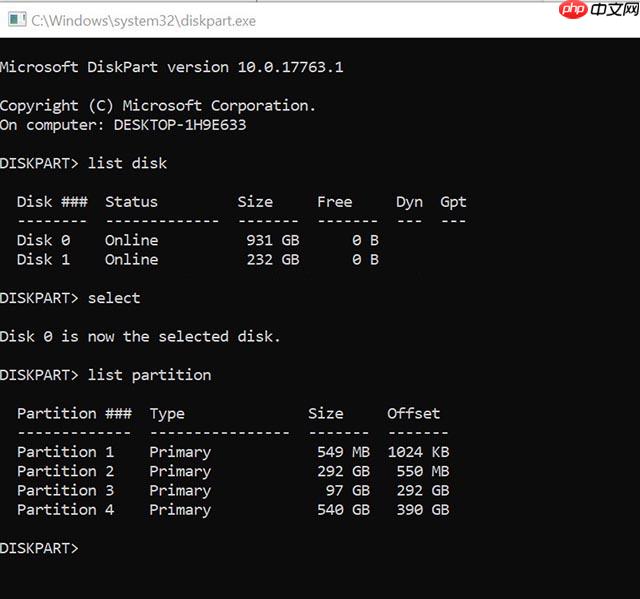Screen dimensions: 640x599
Task: Click the Microsoft DiskPart version line
Action: pos(172,67)
